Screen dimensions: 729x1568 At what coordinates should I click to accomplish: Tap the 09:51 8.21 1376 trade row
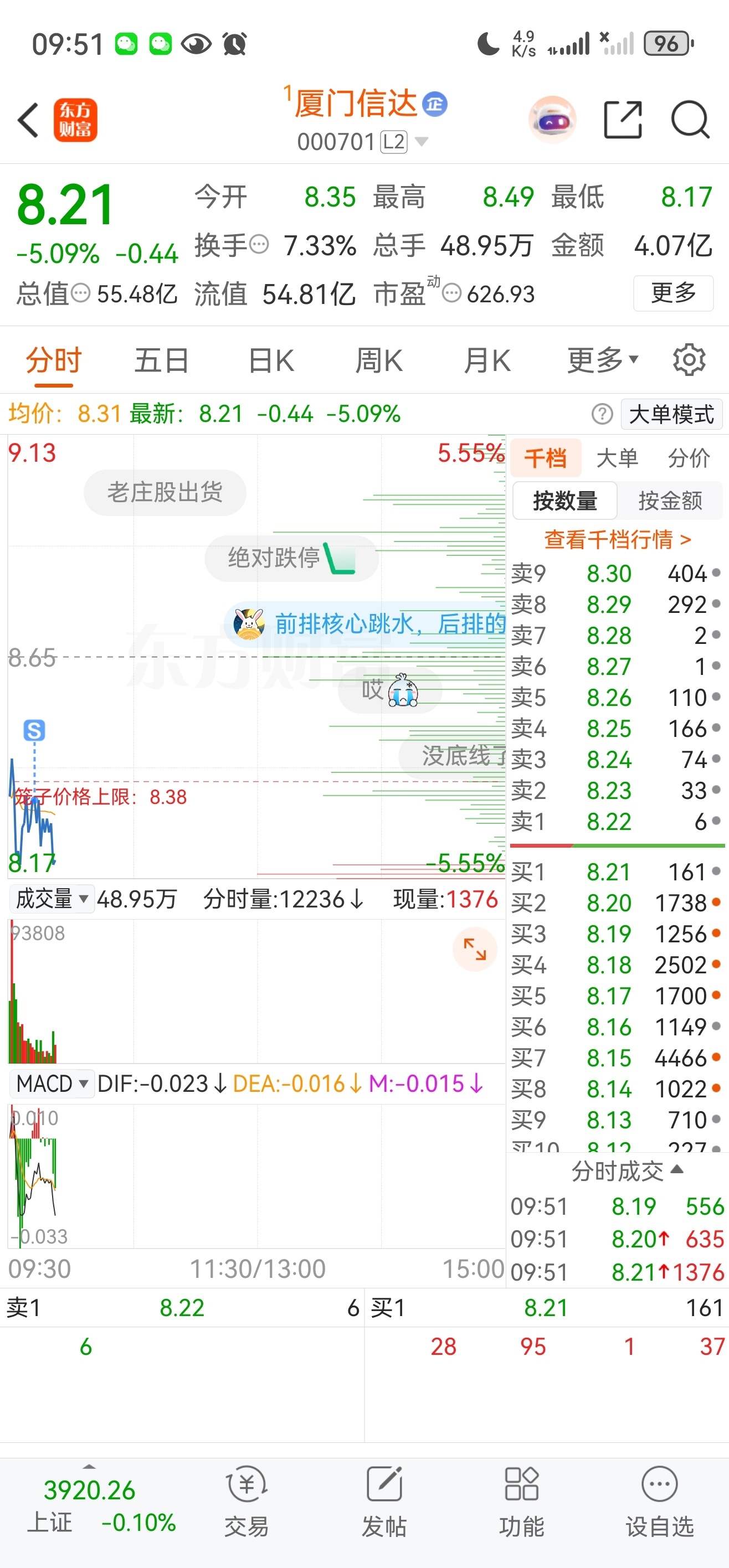click(617, 1272)
